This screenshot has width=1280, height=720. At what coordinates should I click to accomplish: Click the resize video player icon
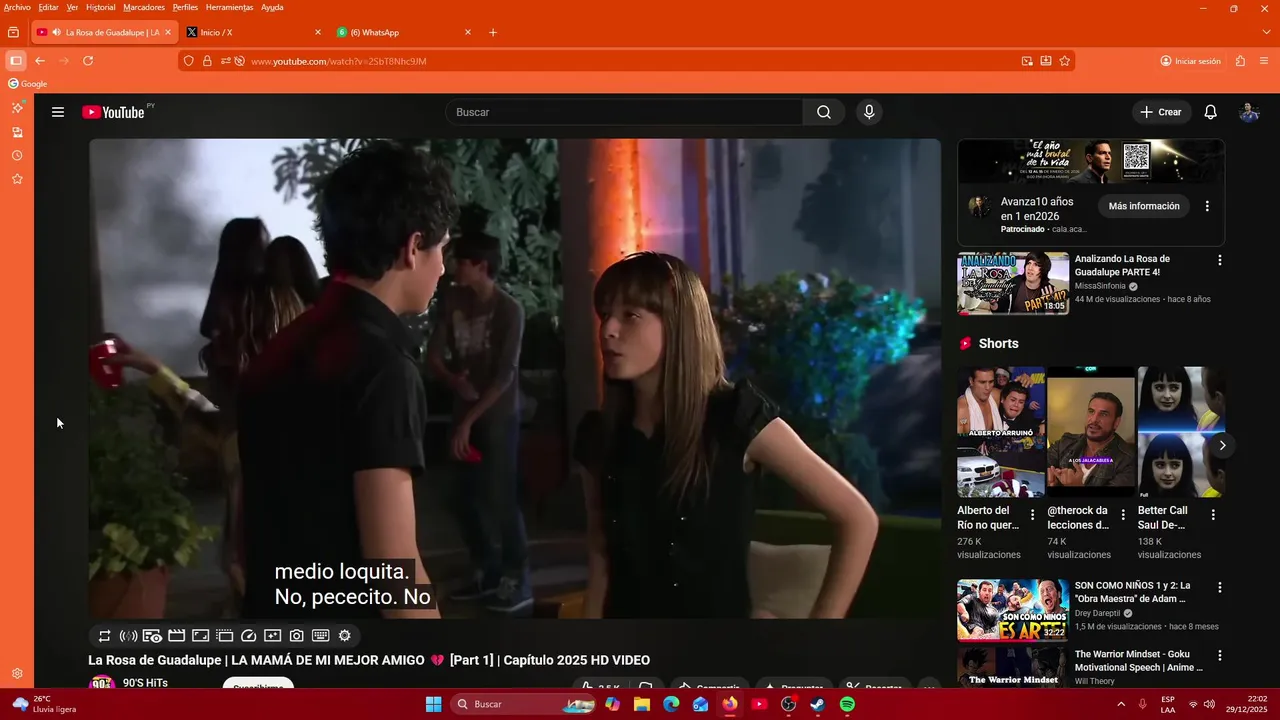200,636
